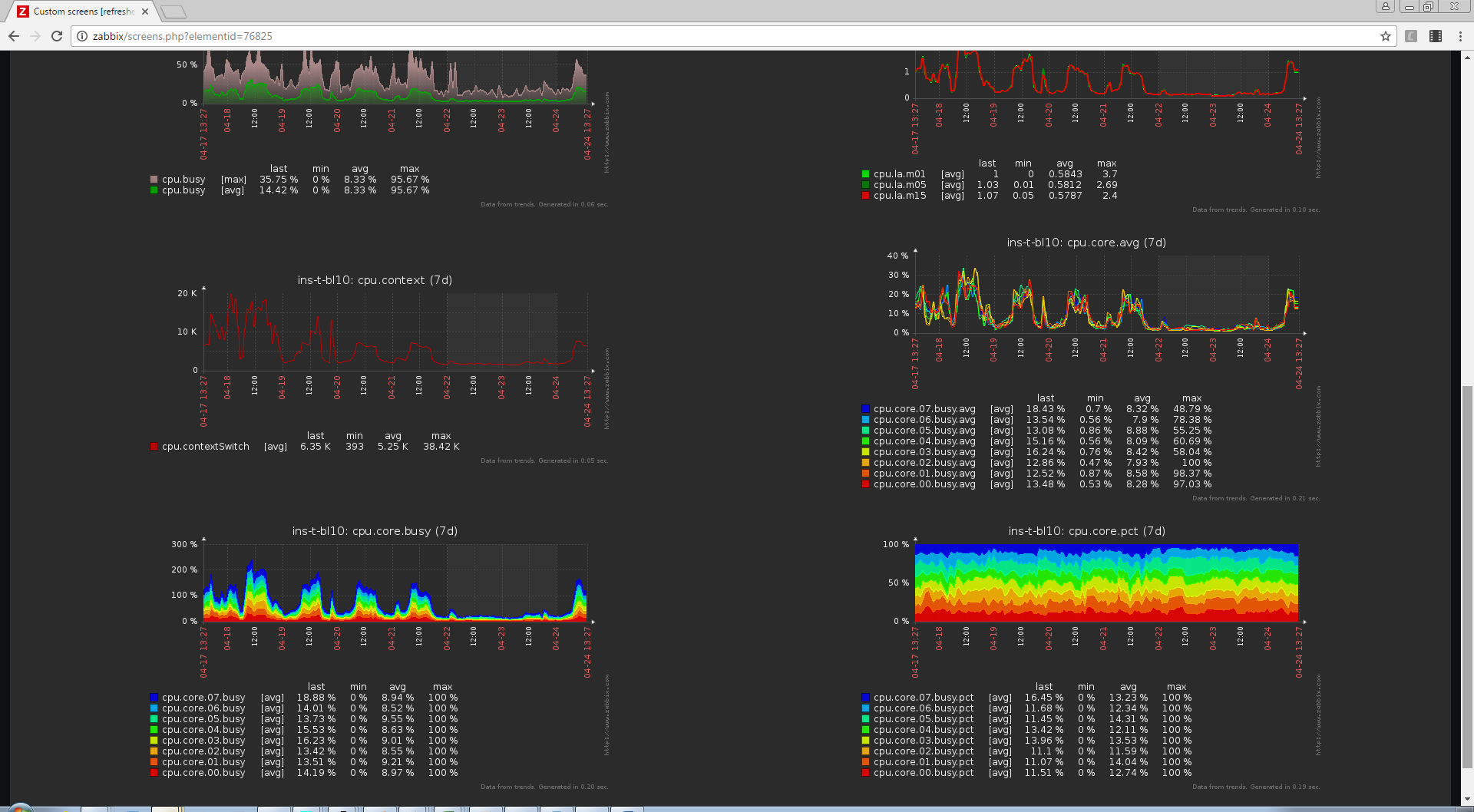This screenshot has height=812, width=1474.
Task: Click the cpu.core.pct (7d) graph title
Action: (1086, 531)
